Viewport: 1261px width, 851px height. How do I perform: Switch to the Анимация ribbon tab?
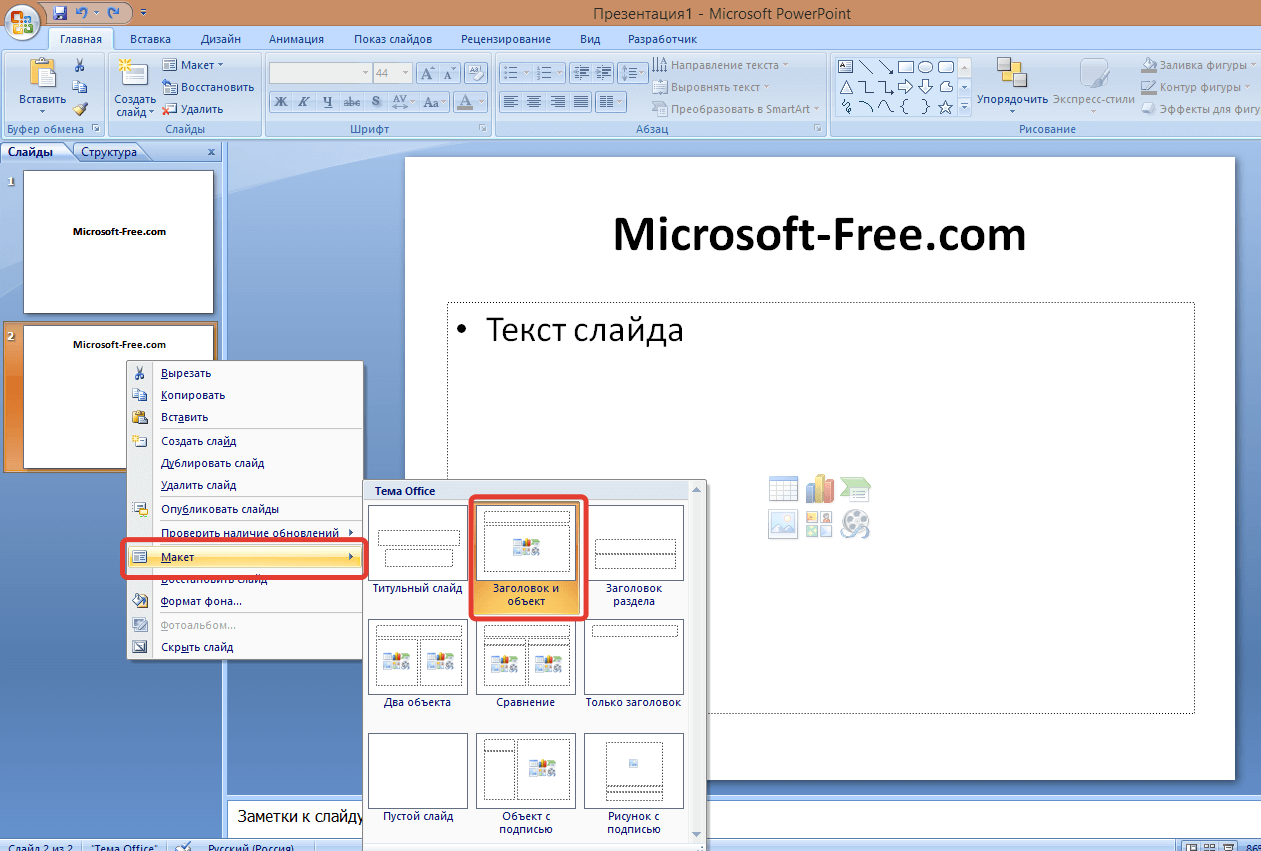pyautogui.click(x=296, y=39)
